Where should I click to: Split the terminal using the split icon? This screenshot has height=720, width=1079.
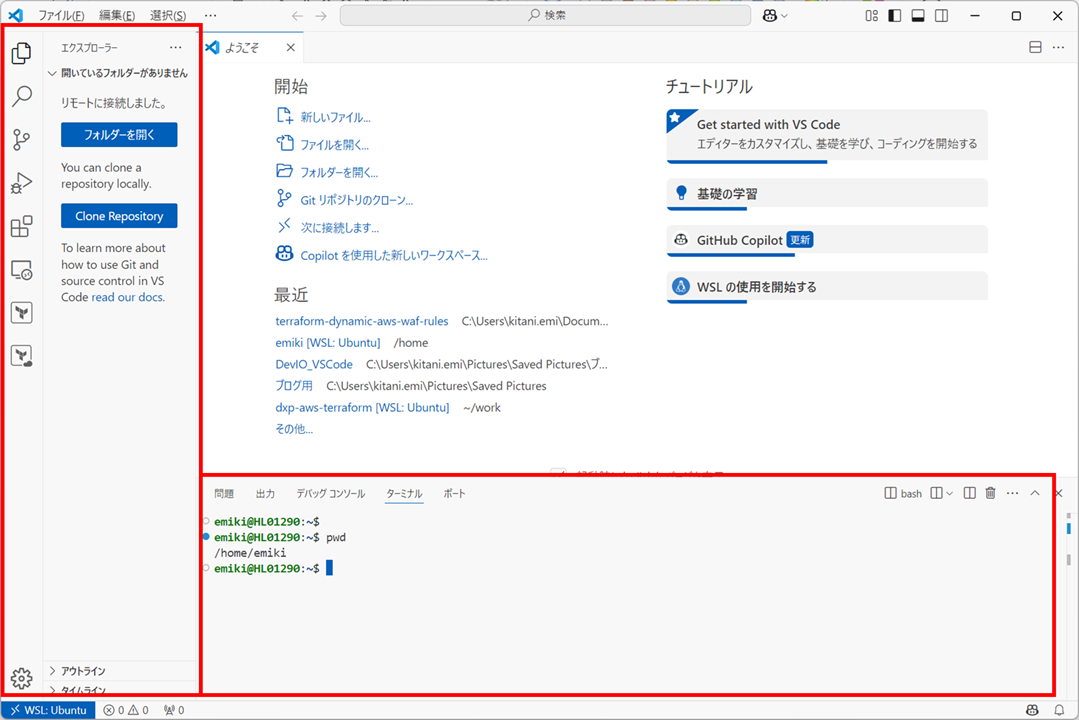click(970, 493)
